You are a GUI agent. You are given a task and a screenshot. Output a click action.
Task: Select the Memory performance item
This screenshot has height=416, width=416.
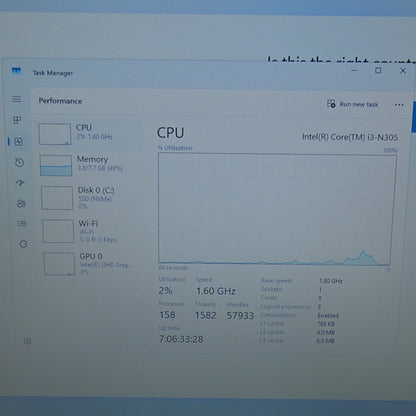pos(89,165)
